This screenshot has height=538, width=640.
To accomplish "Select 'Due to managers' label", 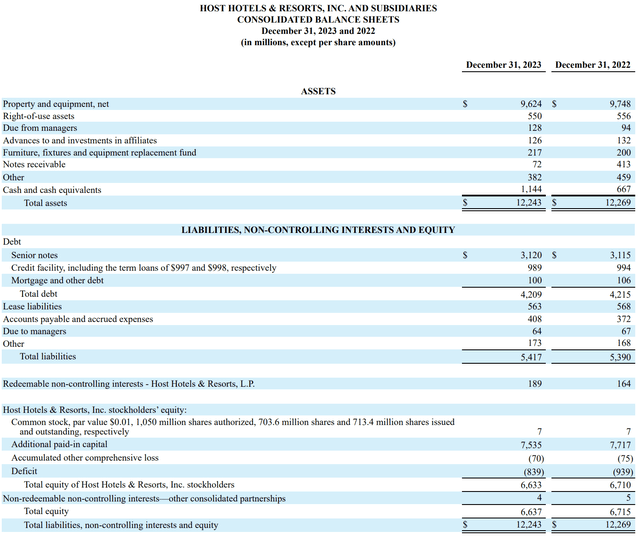I will click(x=34, y=331).
